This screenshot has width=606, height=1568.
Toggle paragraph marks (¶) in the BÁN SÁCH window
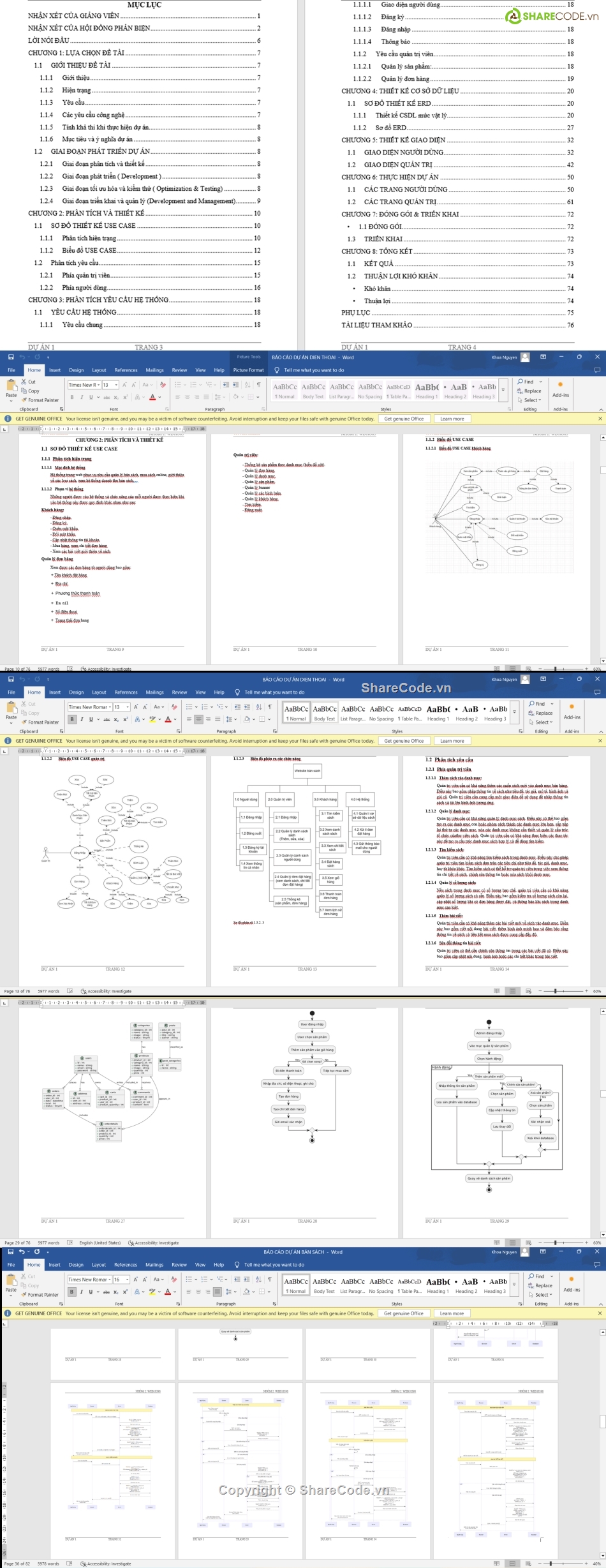[x=270, y=1279]
